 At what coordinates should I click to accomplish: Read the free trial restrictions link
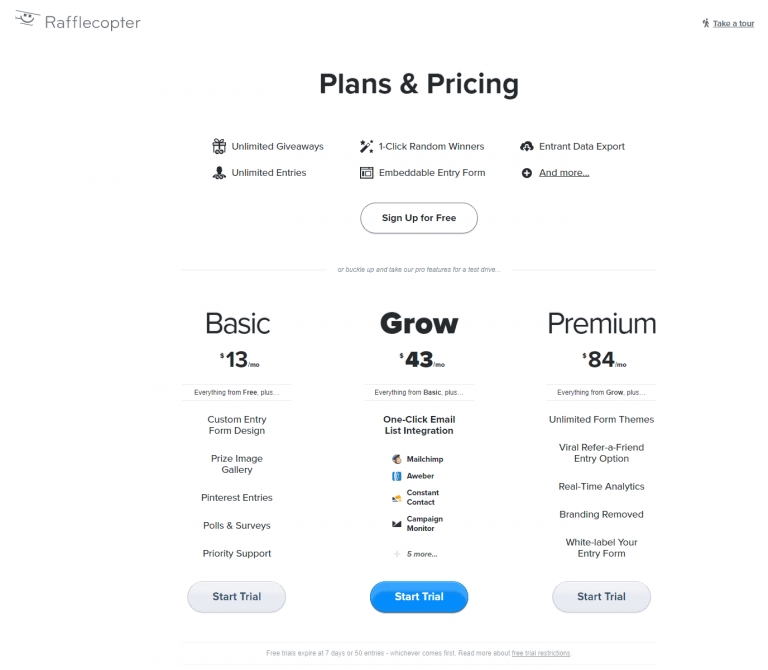[540, 653]
